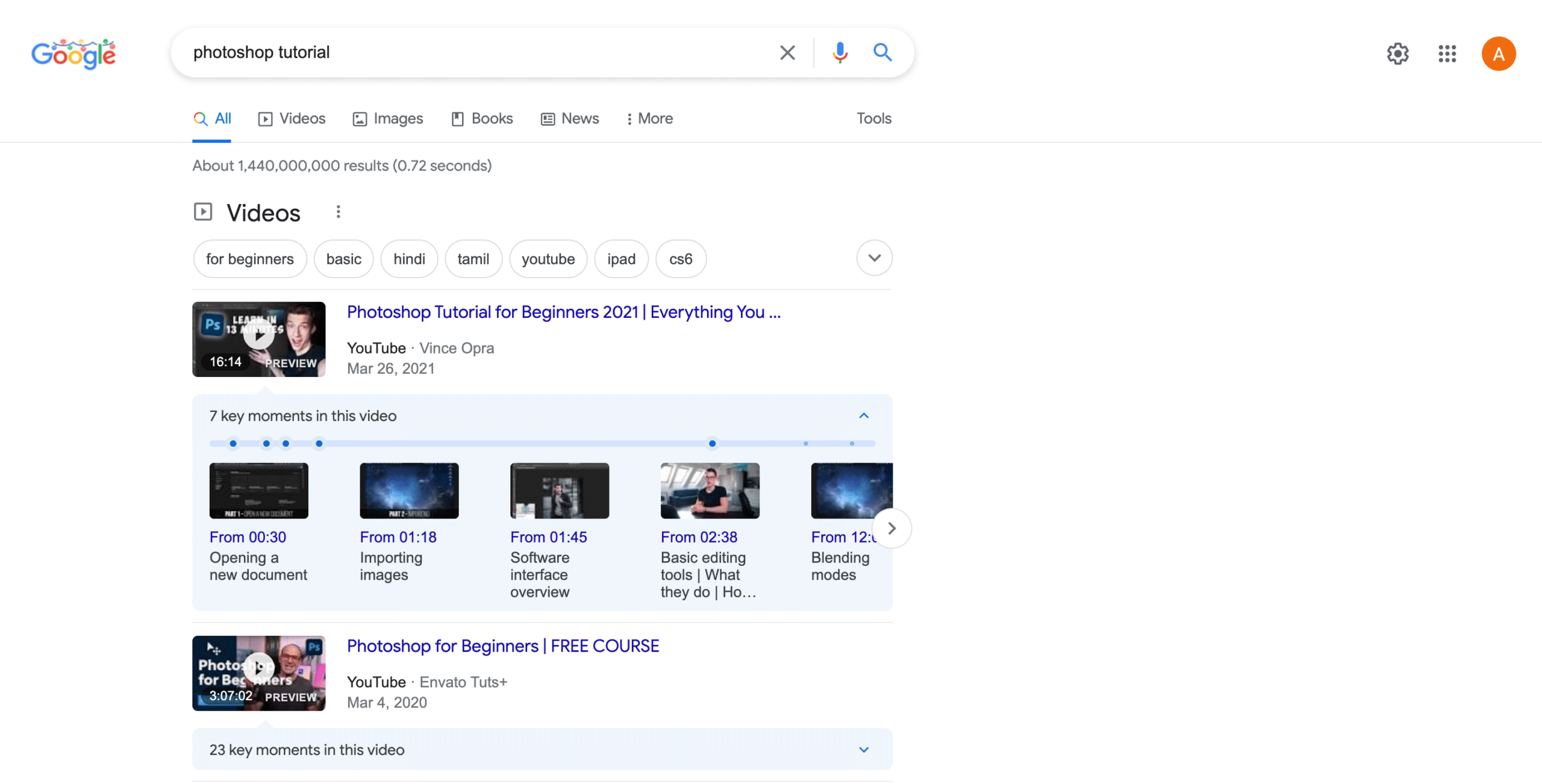The image size is (1542, 784).
Task: Open 'Photoshop Tutorial for Beginners 2021' link
Action: [x=563, y=312]
